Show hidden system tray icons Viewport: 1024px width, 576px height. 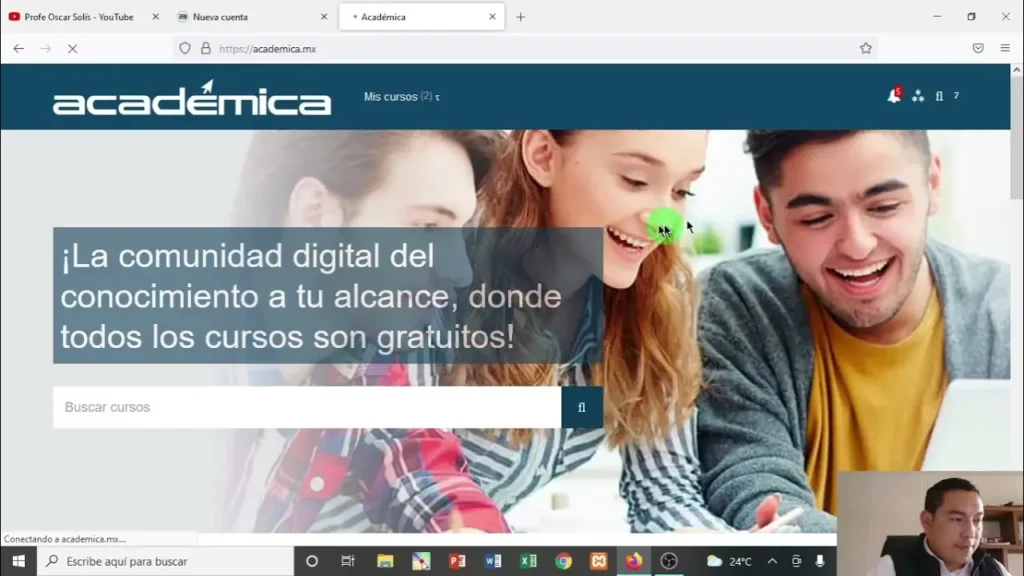point(772,561)
